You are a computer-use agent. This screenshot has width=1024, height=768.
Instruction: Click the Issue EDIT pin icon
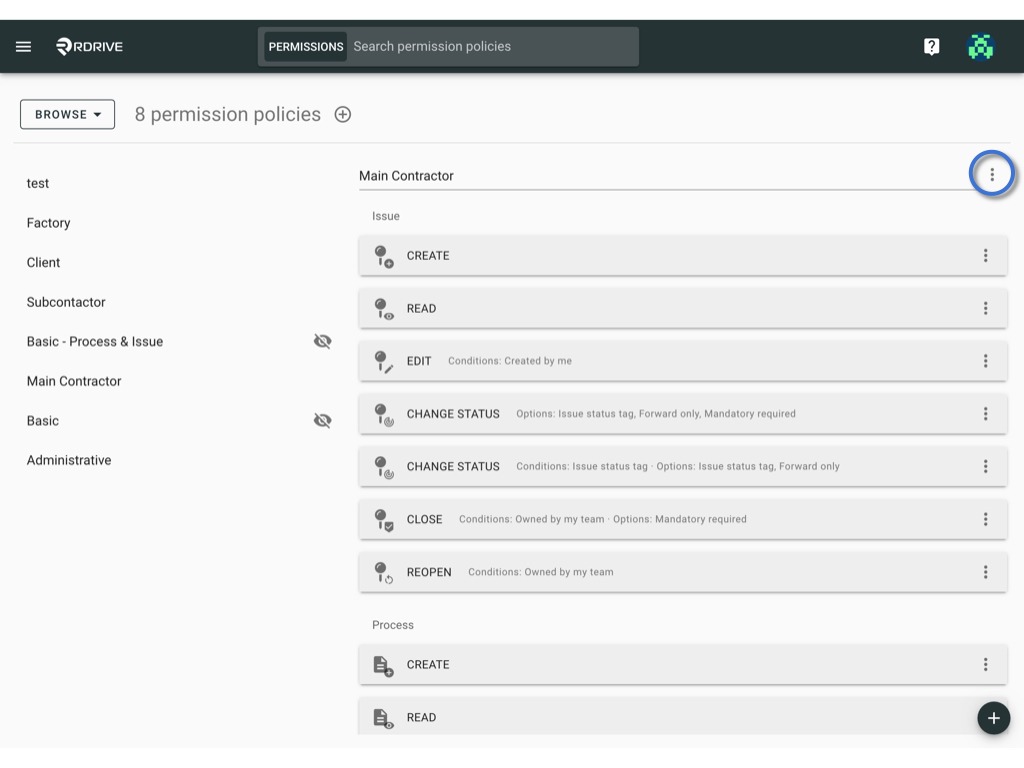pyautogui.click(x=383, y=361)
